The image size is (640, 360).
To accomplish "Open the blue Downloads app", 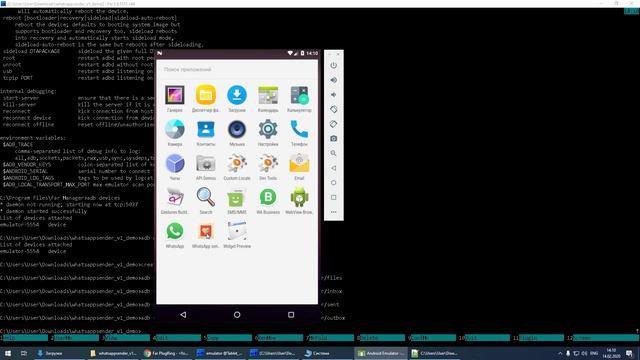I will (237, 96).
